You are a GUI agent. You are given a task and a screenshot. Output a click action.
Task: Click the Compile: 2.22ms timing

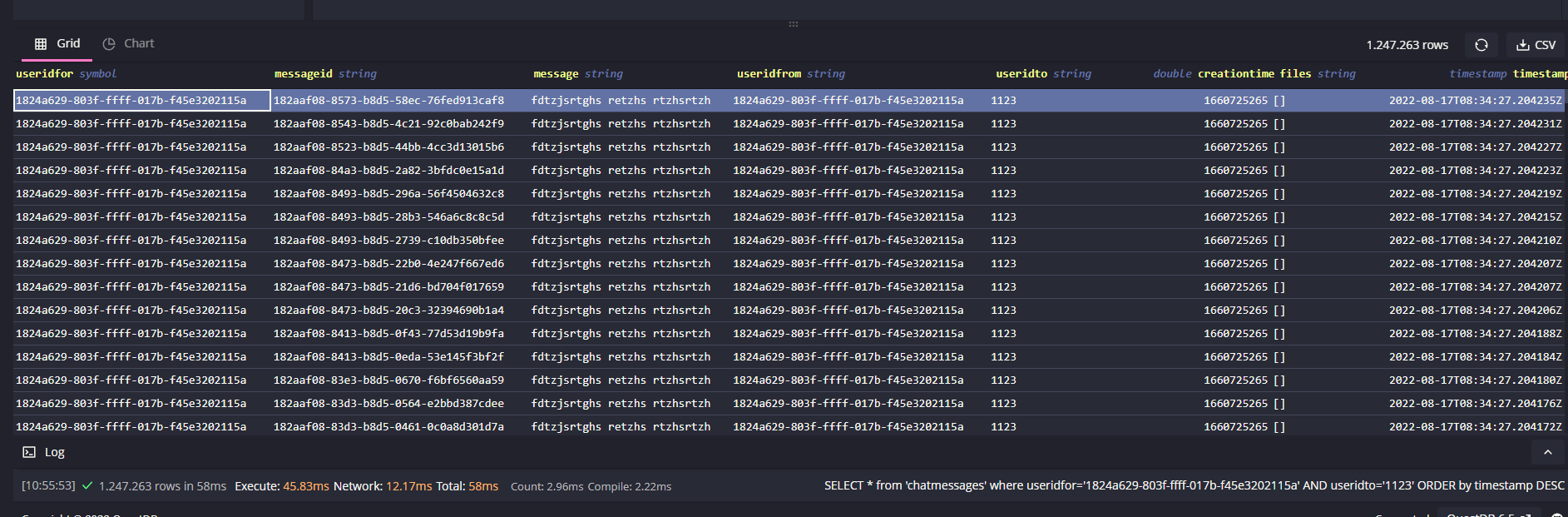point(630,486)
